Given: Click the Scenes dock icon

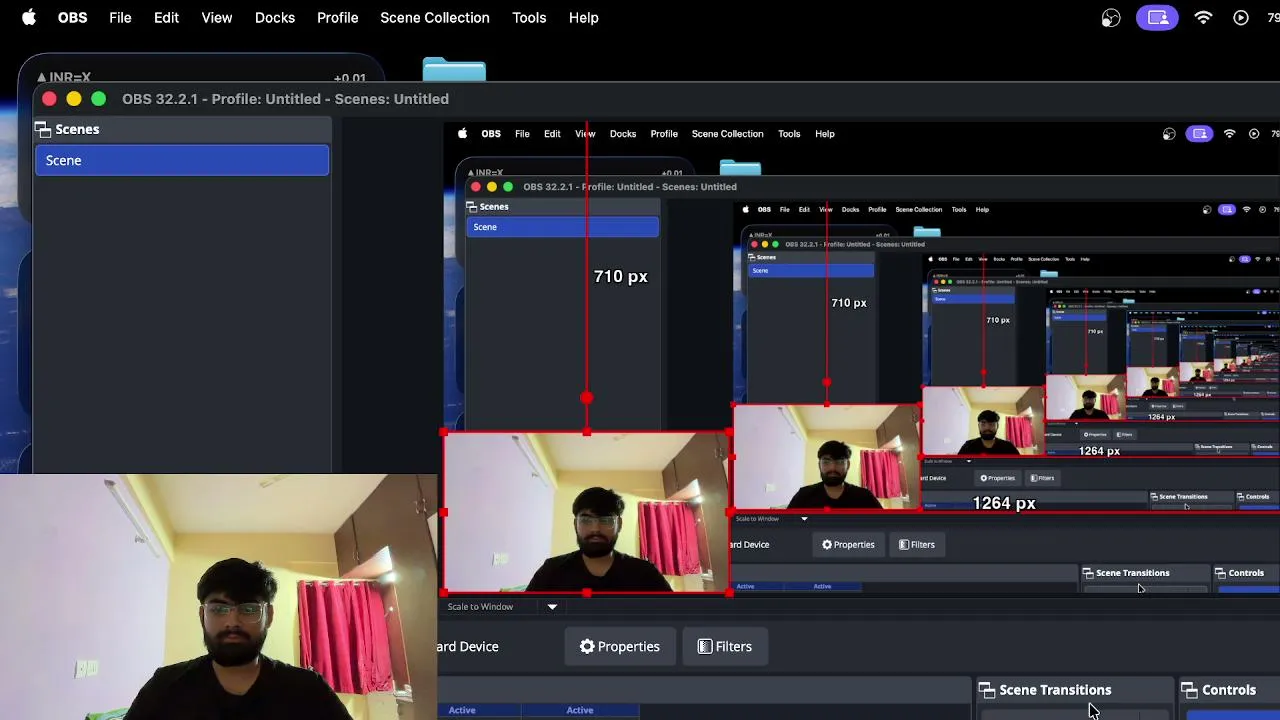Looking at the screenshot, I should (x=43, y=129).
